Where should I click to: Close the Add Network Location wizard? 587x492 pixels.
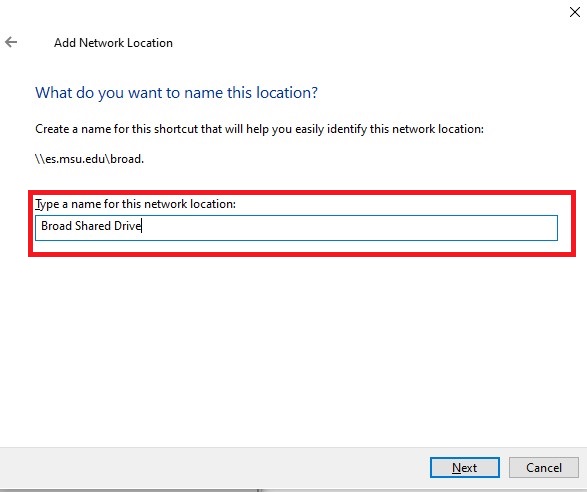(x=575, y=12)
